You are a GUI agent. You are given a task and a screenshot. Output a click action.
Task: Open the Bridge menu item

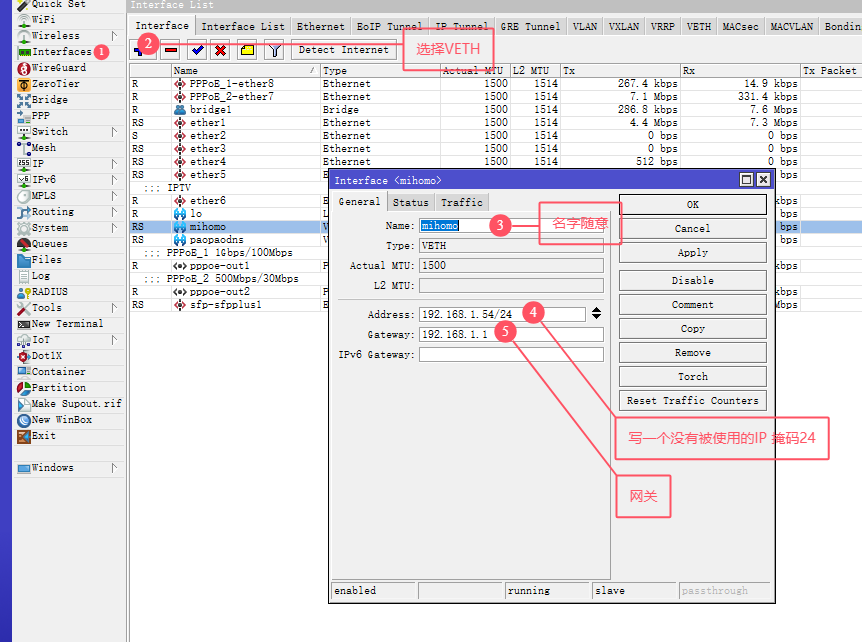(49, 99)
